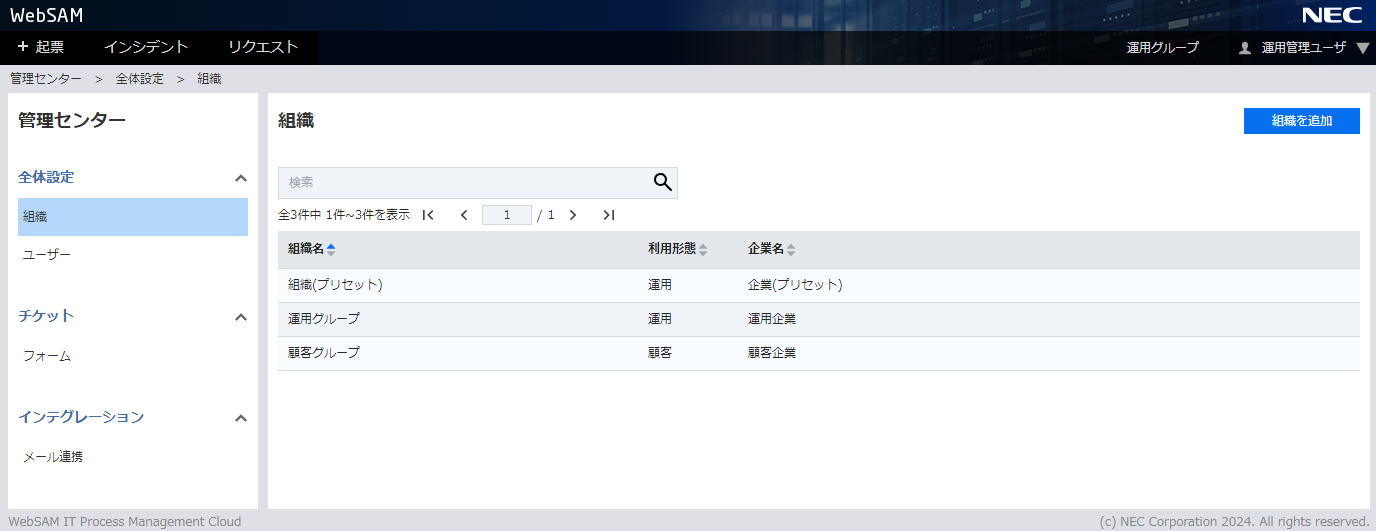Jump to last page of results

(608, 215)
